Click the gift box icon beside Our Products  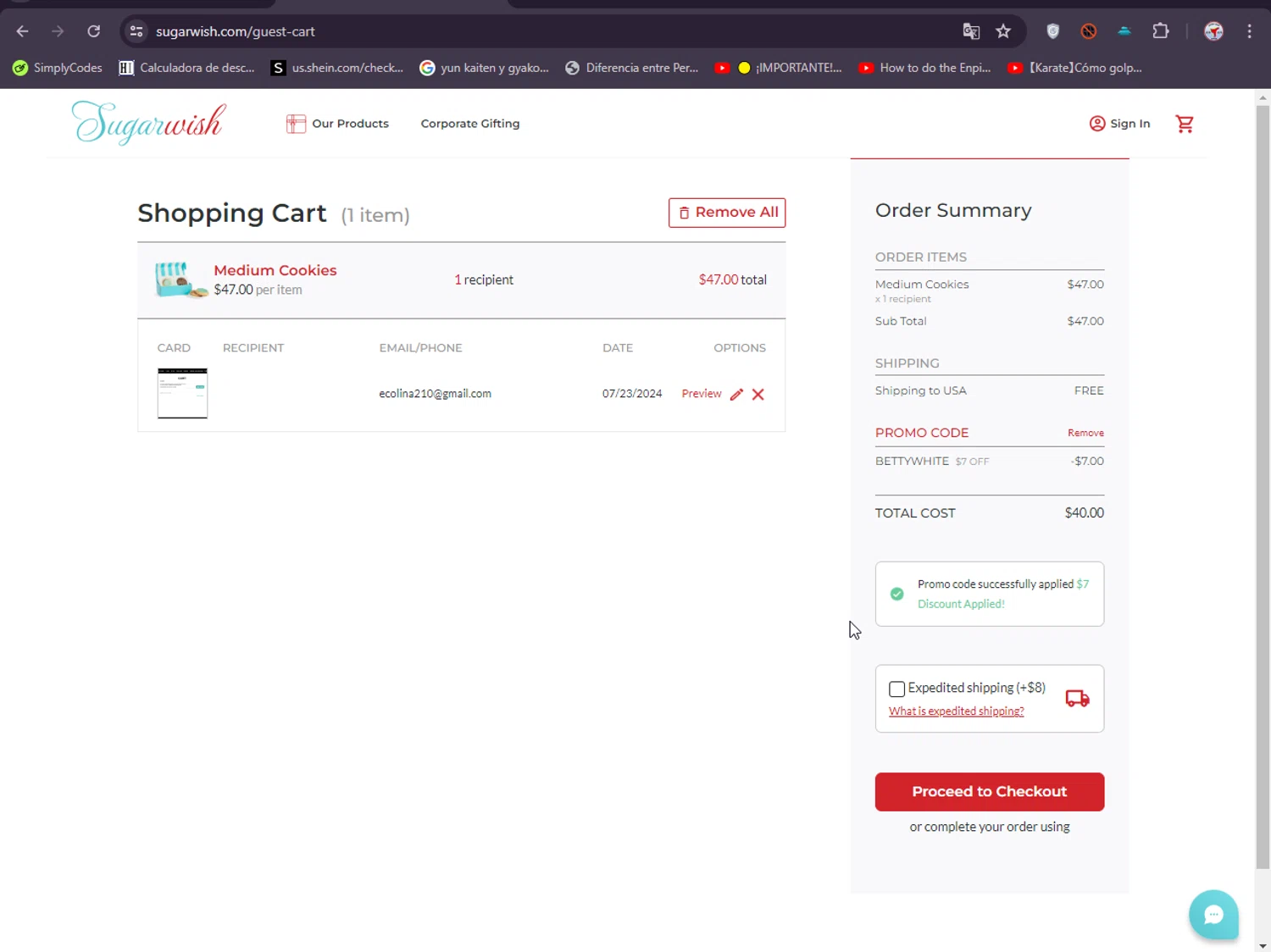pos(296,124)
